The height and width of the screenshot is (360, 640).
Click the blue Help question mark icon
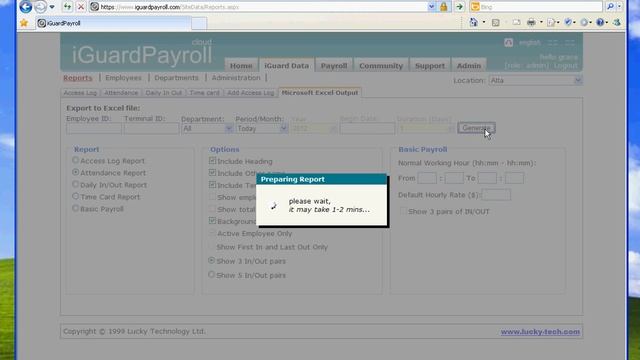click(600, 22)
